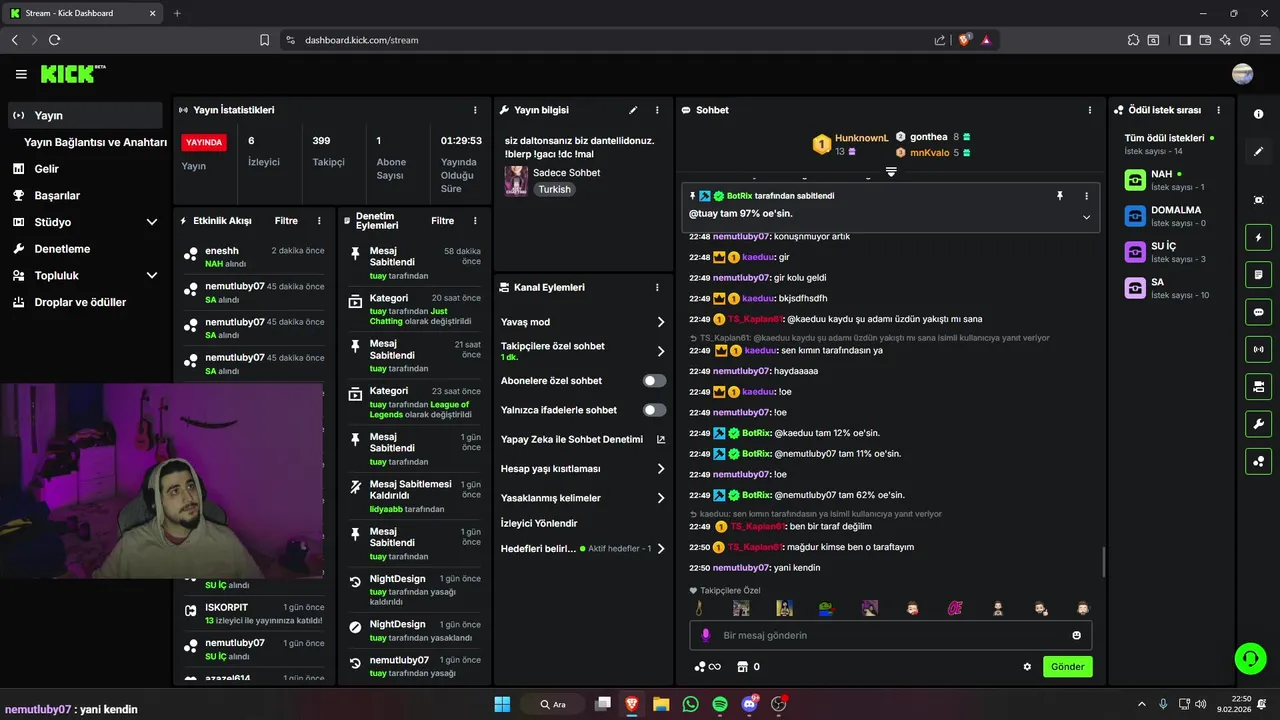Open Kanal Eylemleri three-dot menu
This screenshot has width=1280, height=720.
657,287
